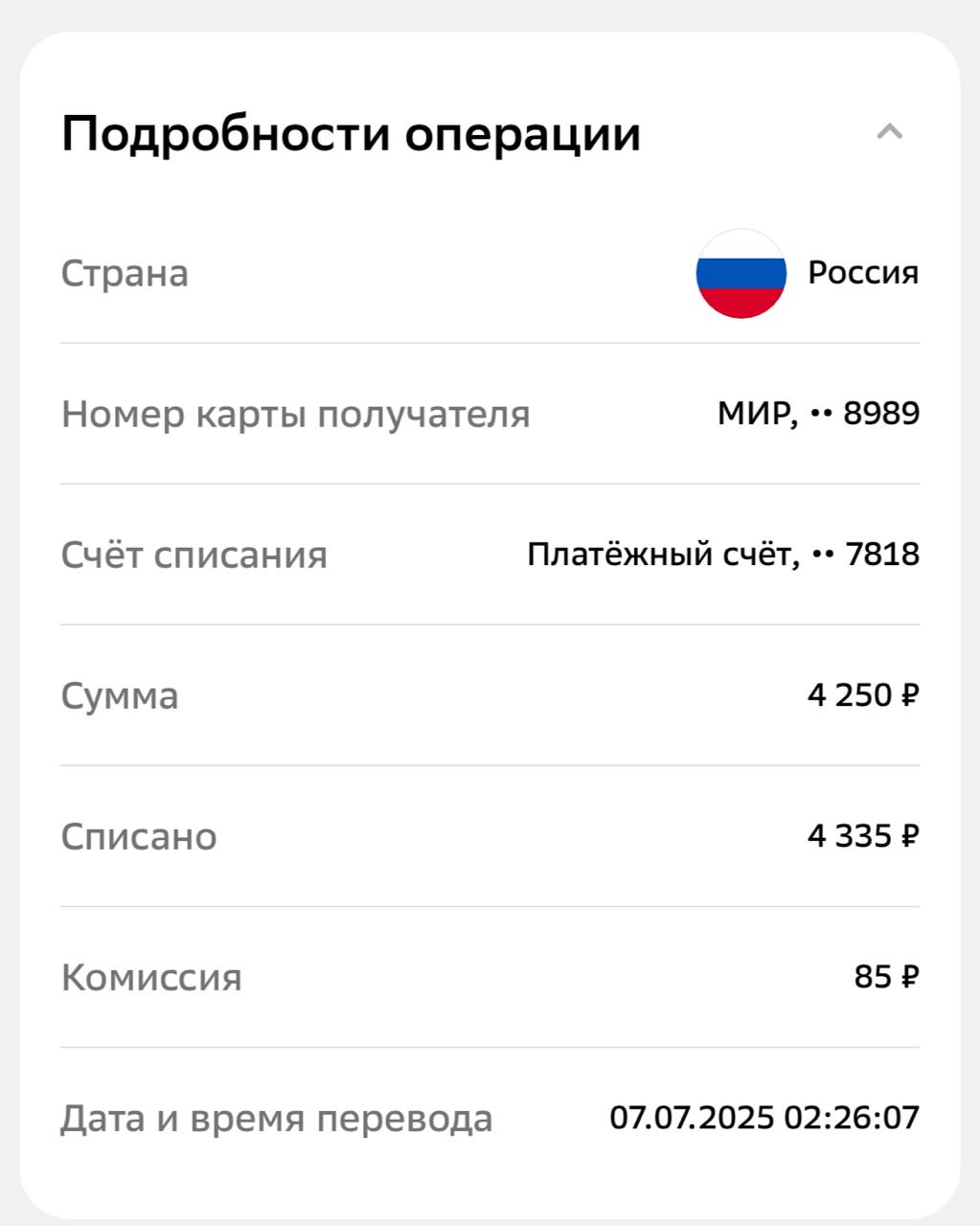Click the Номер карты получателя label
The width and height of the screenshot is (980, 1226).
[295, 415]
